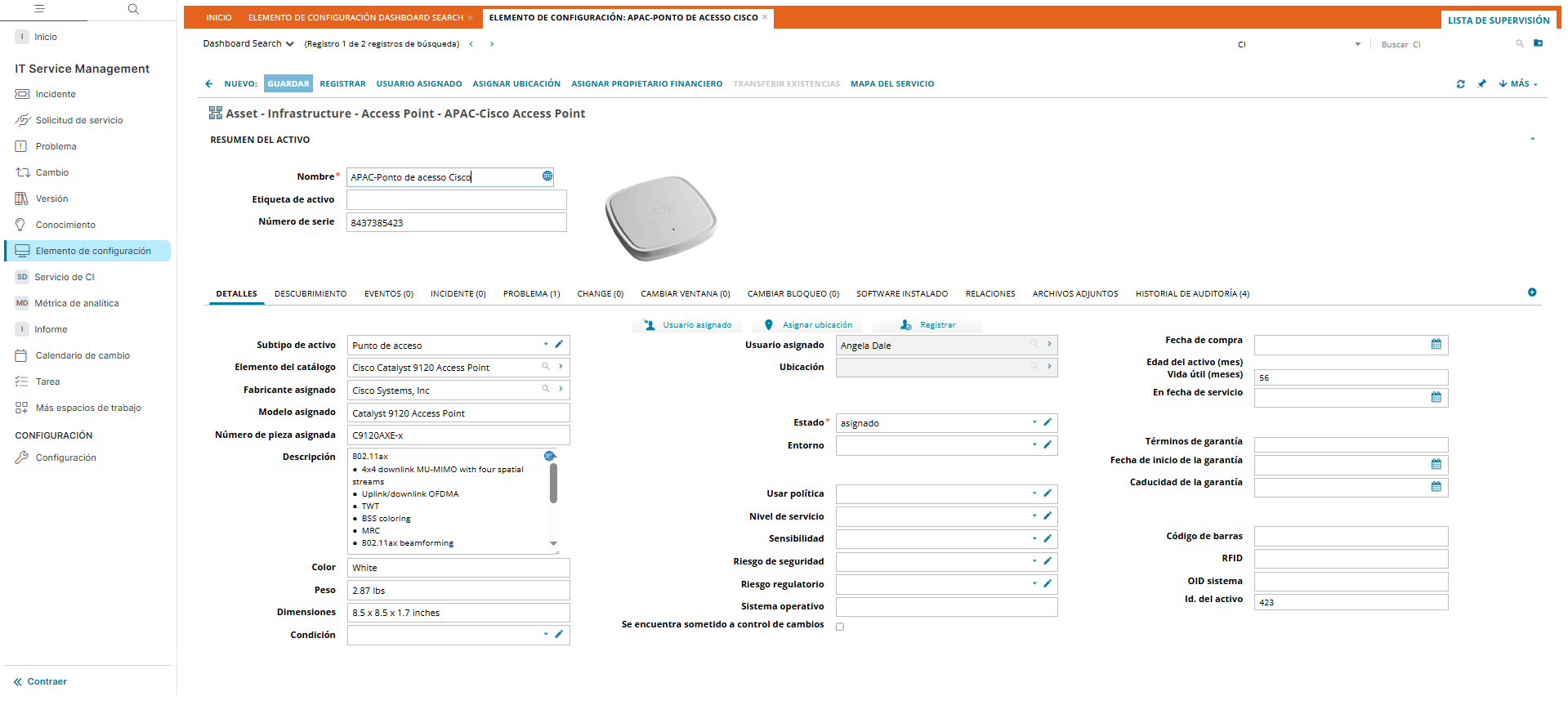Click the GUARDAR button
1568x714 pixels.
(288, 84)
